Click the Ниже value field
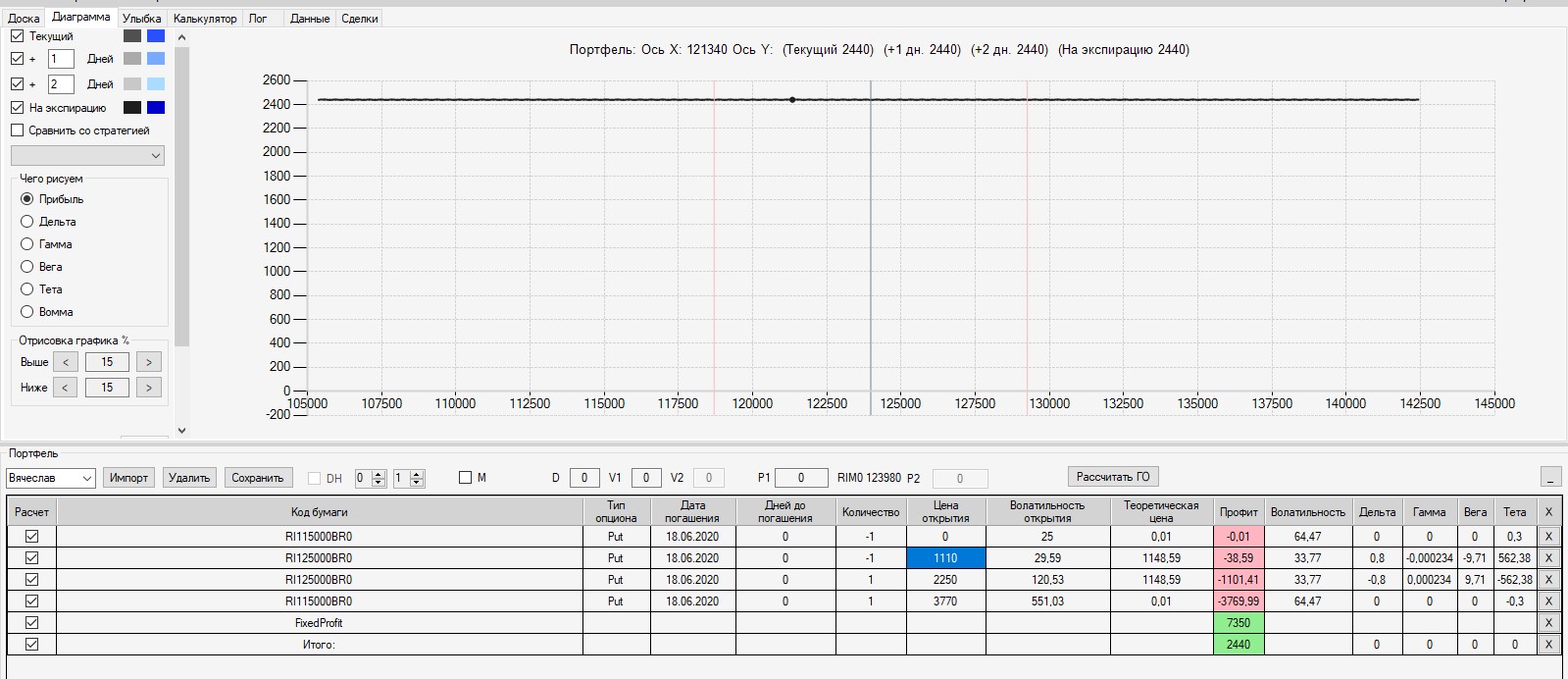 coord(107,388)
